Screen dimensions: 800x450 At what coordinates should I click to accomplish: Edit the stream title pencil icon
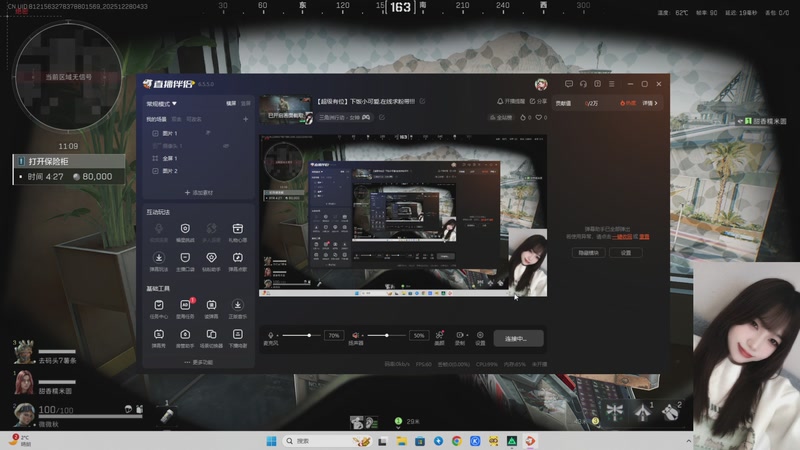click(x=422, y=101)
